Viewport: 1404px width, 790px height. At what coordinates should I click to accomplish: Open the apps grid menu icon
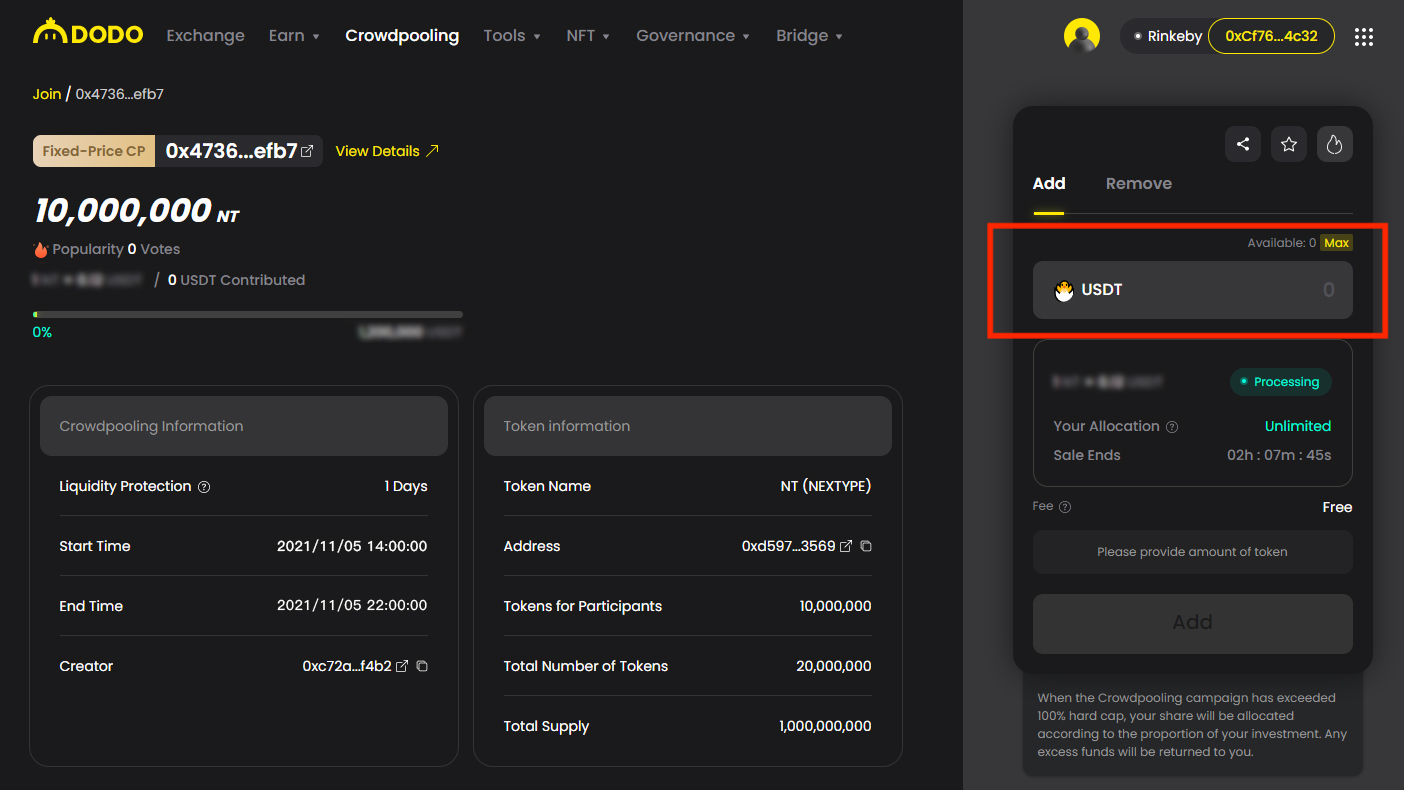pos(1363,37)
